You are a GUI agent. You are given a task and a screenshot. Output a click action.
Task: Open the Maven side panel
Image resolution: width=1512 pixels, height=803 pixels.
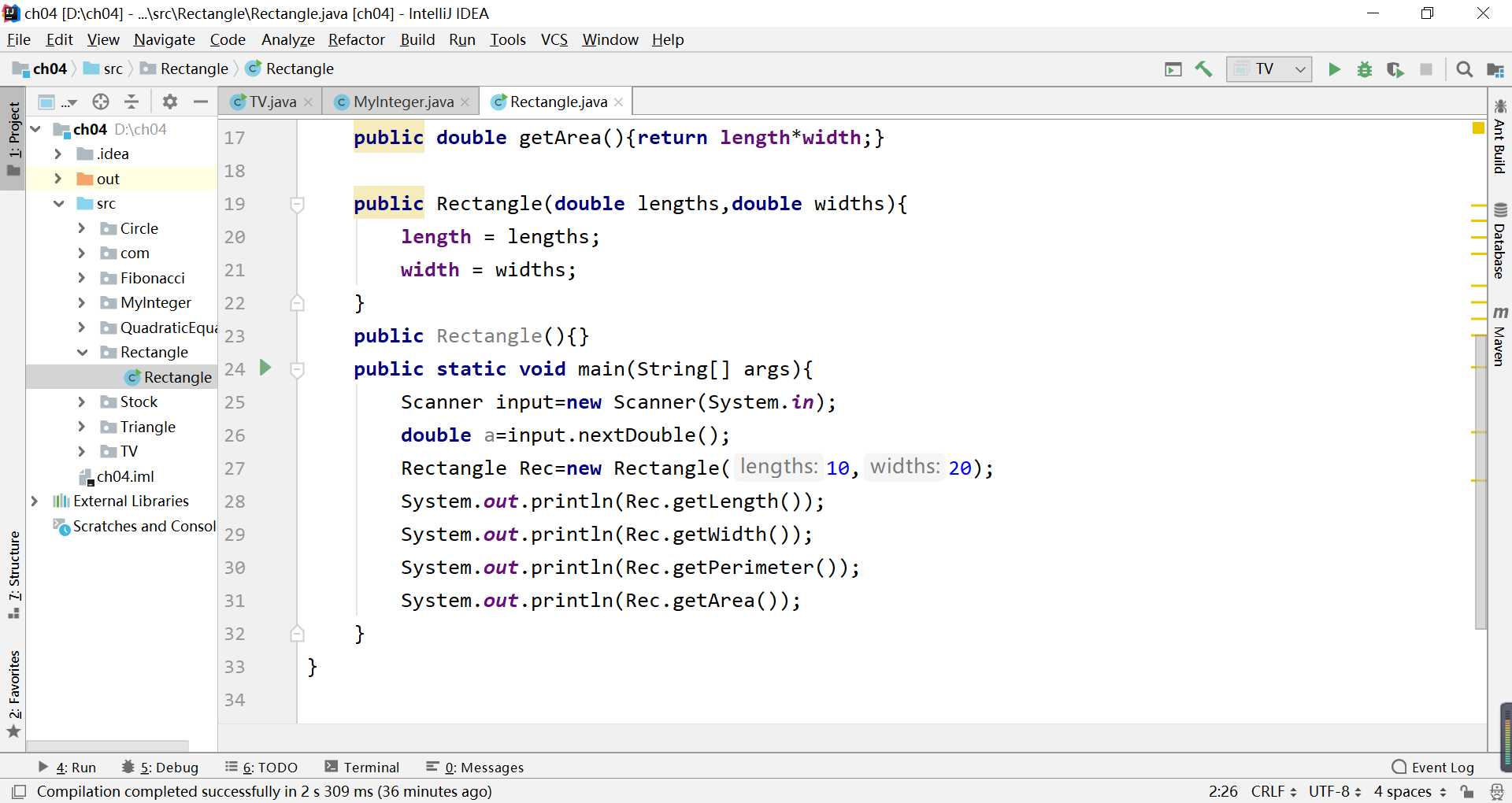1499,336
